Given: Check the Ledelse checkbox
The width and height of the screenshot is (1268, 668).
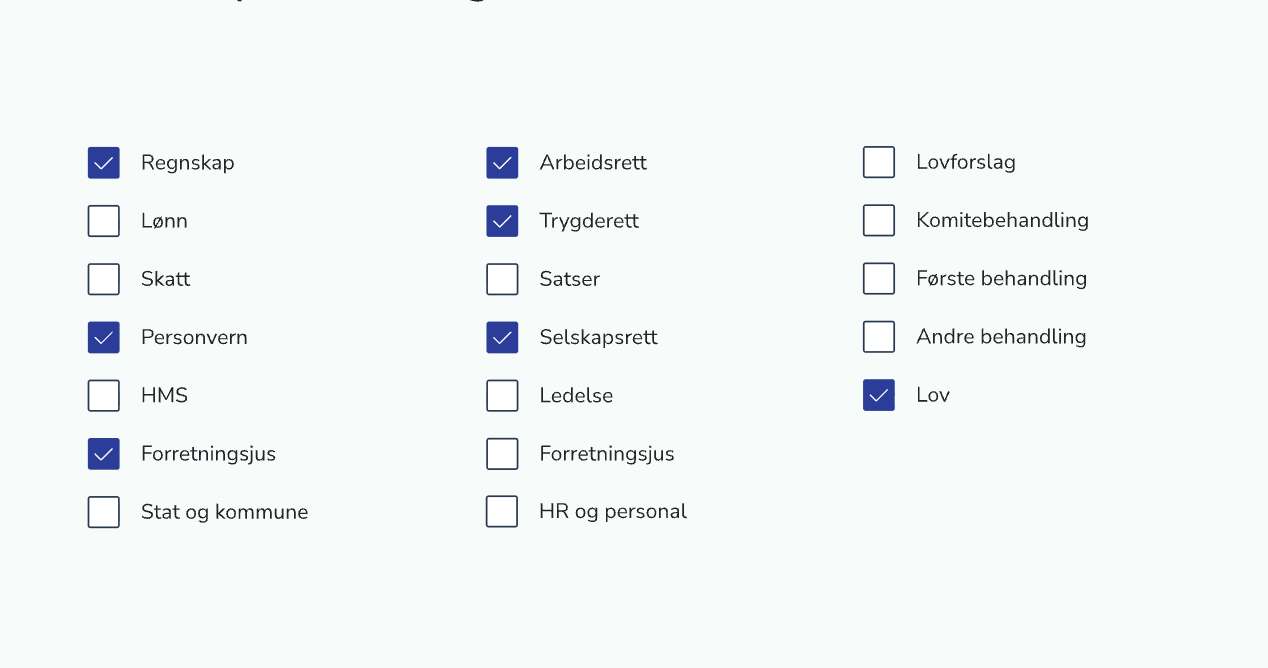Looking at the screenshot, I should pos(501,395).
